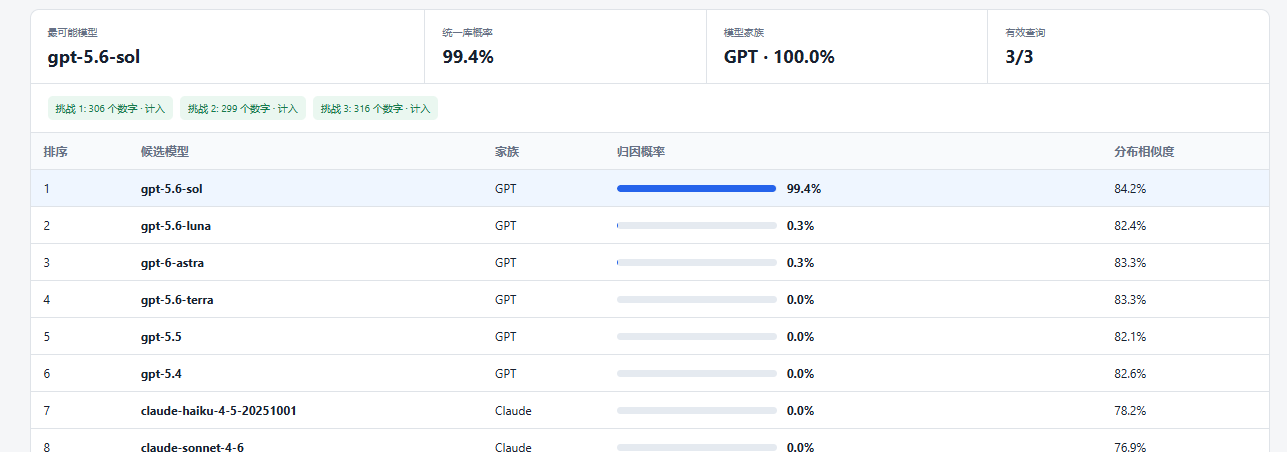
Task: Click the 家族 column header
Action: [x=507, y=152]
